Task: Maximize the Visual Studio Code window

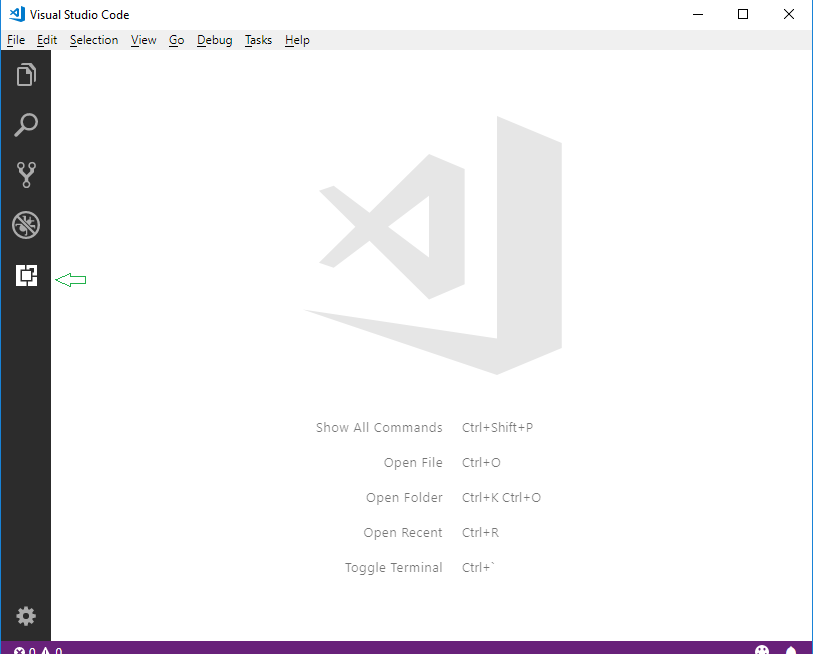Action: click(743, 15)
